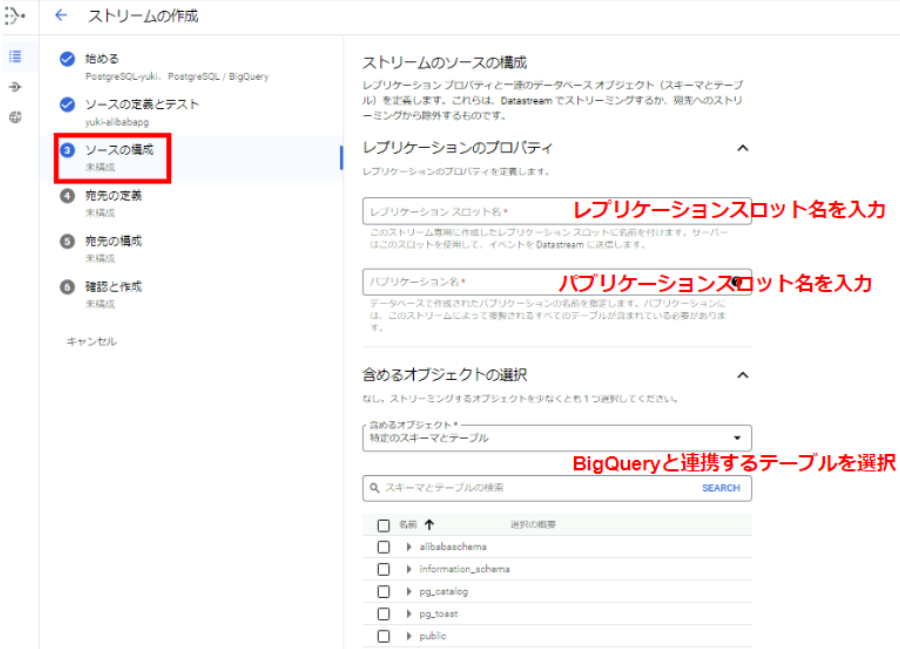Viewport: 900px width, 649px height.
Task: Click step 4 number badge for 宛先の定義
Action: pyautogui.click(x=67, y=196)
